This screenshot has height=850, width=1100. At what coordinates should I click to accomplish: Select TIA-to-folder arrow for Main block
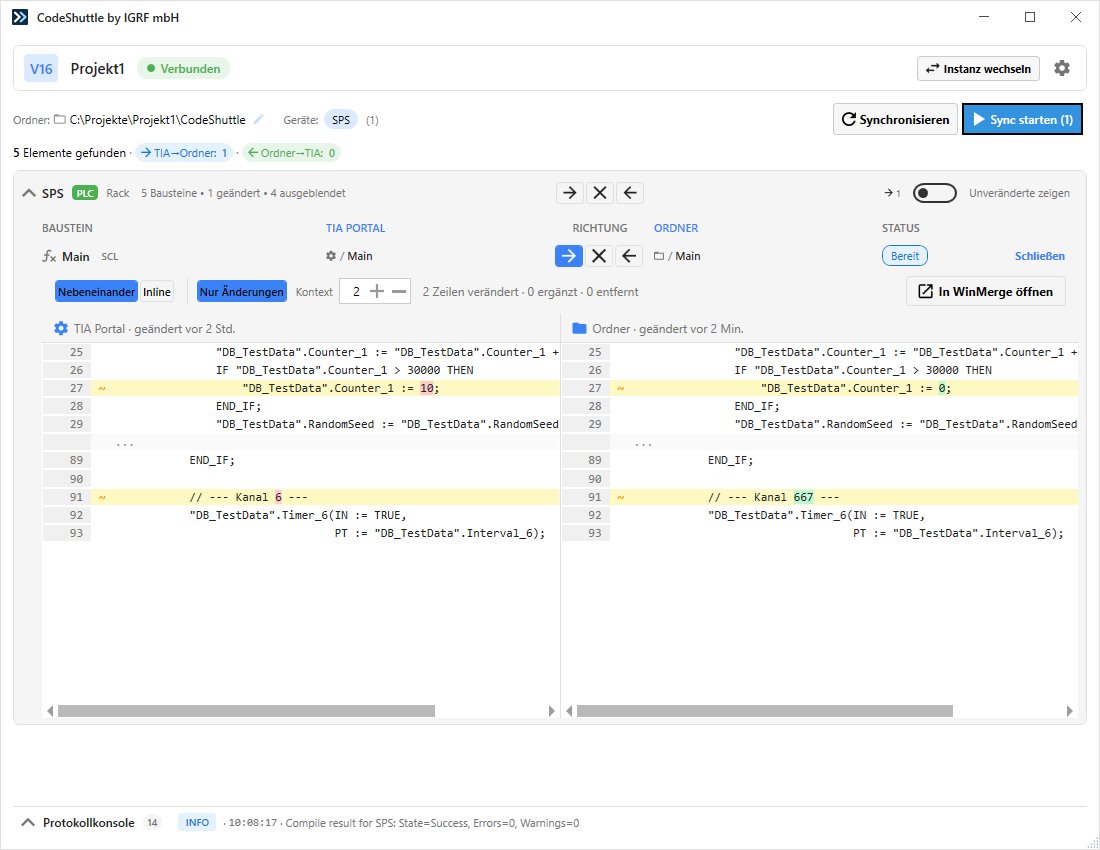click(569, 256)
